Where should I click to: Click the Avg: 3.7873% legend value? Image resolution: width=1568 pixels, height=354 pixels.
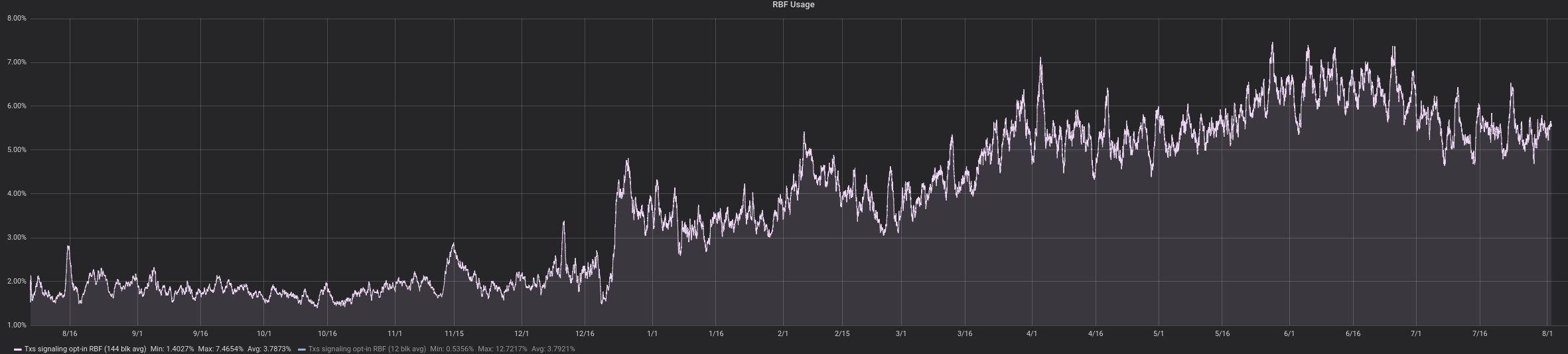[x=269, y=349]
